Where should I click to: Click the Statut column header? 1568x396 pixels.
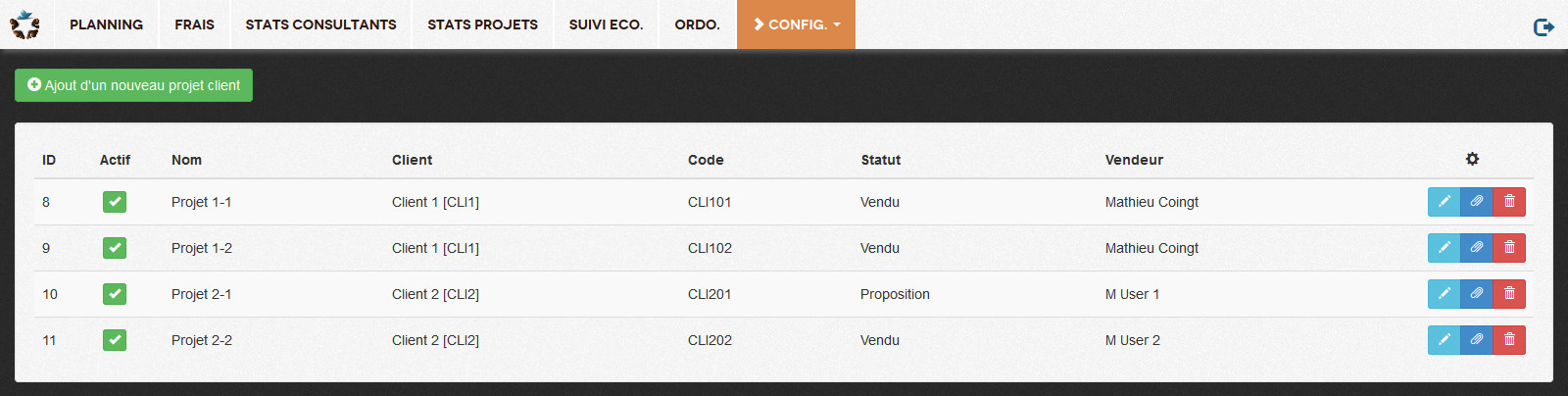click(880, 160)
